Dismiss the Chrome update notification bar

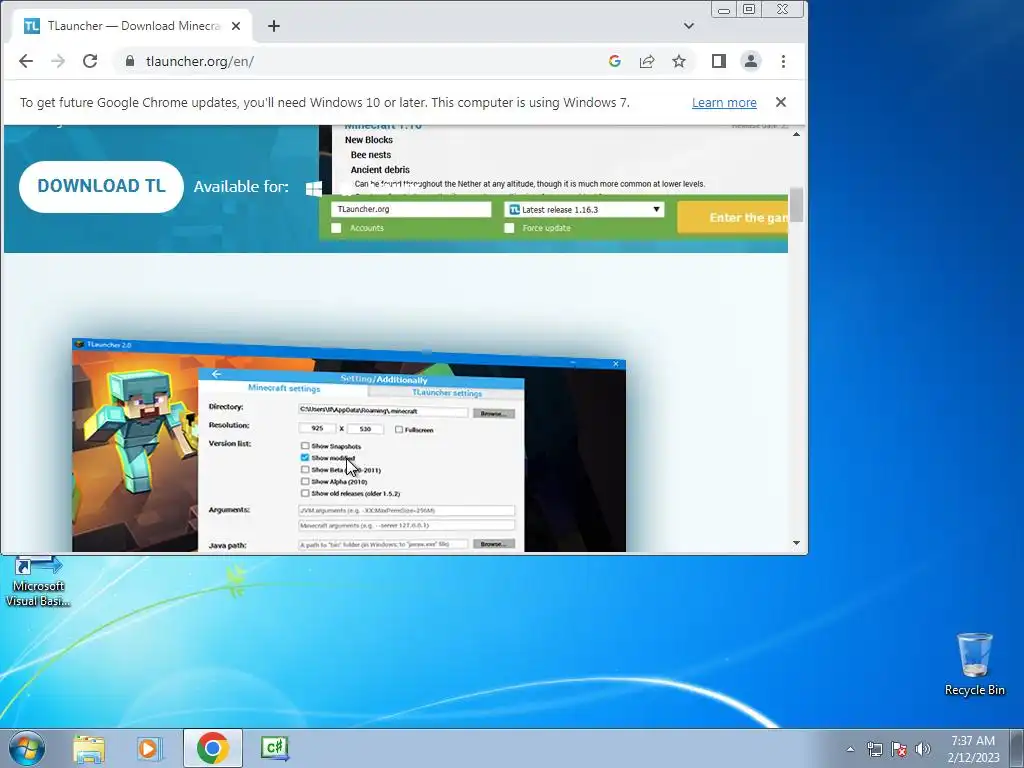pos(781,102)
